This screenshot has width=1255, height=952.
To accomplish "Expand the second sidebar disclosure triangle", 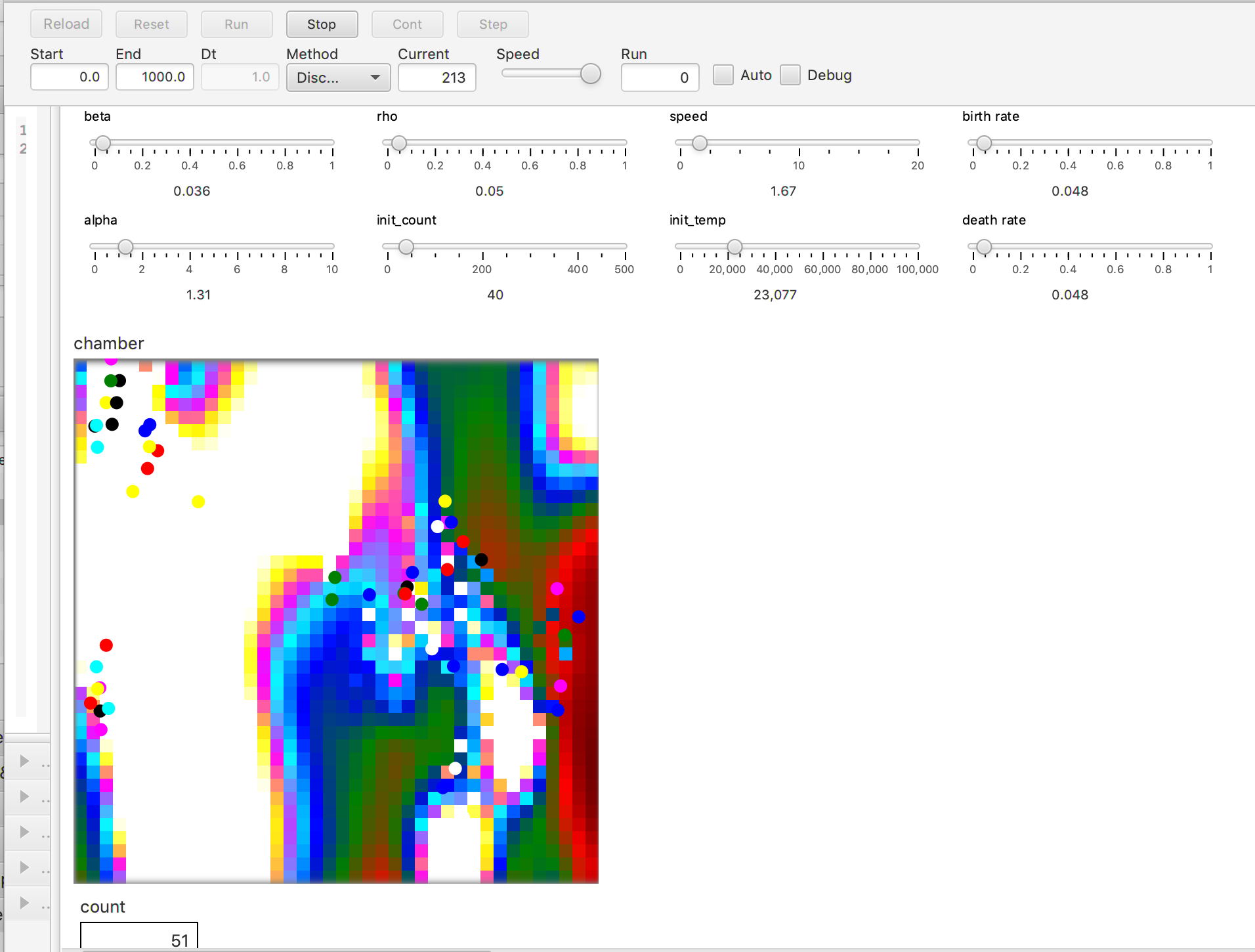I will 25,796.
